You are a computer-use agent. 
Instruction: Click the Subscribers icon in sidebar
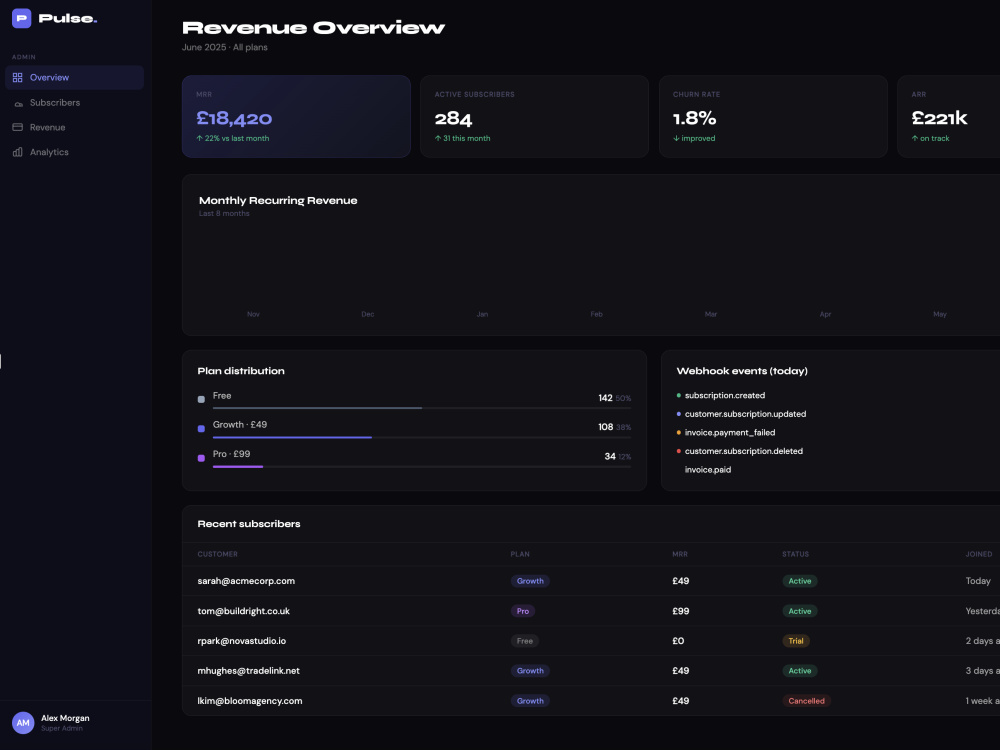point(18,103)
